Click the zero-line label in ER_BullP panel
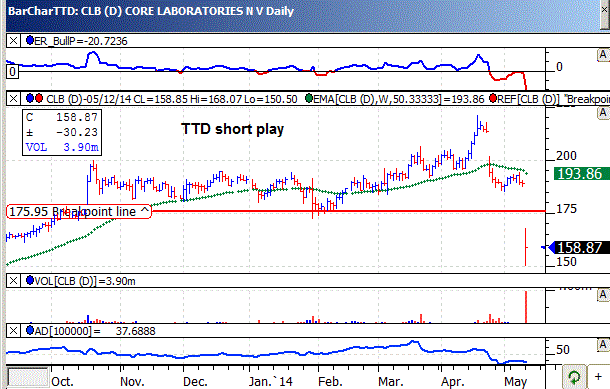610x389 pixels. (12, 72)
